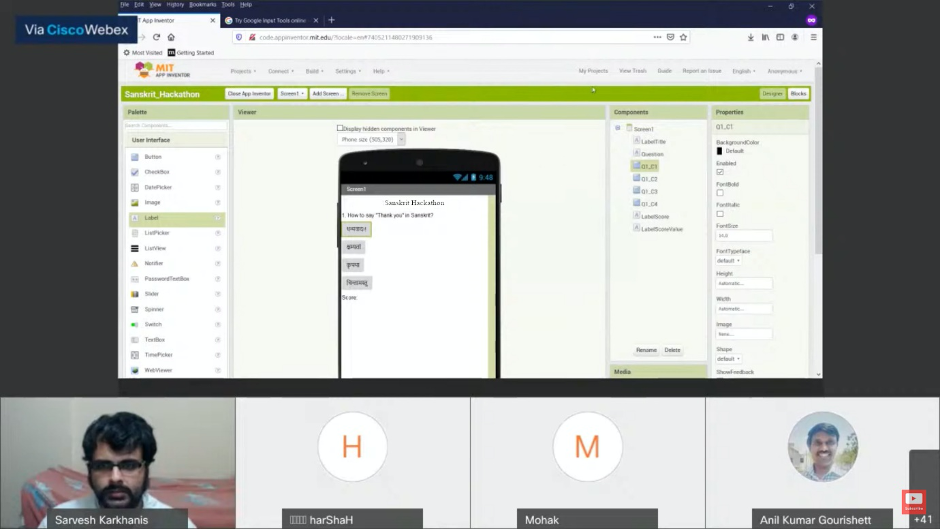Click Delete component button
Viewport: 941px width, 529px height.
tap(672, 350)
